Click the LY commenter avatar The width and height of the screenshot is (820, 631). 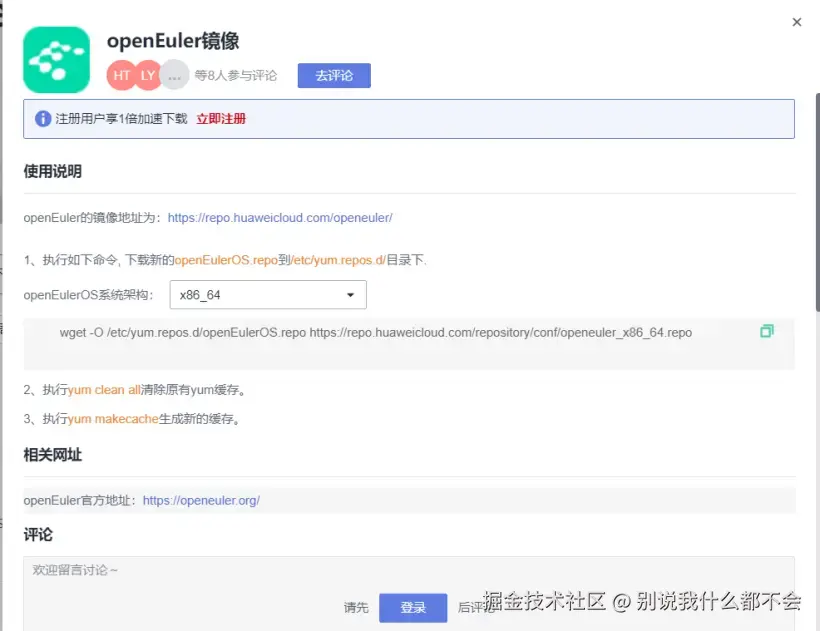[147, 75]
